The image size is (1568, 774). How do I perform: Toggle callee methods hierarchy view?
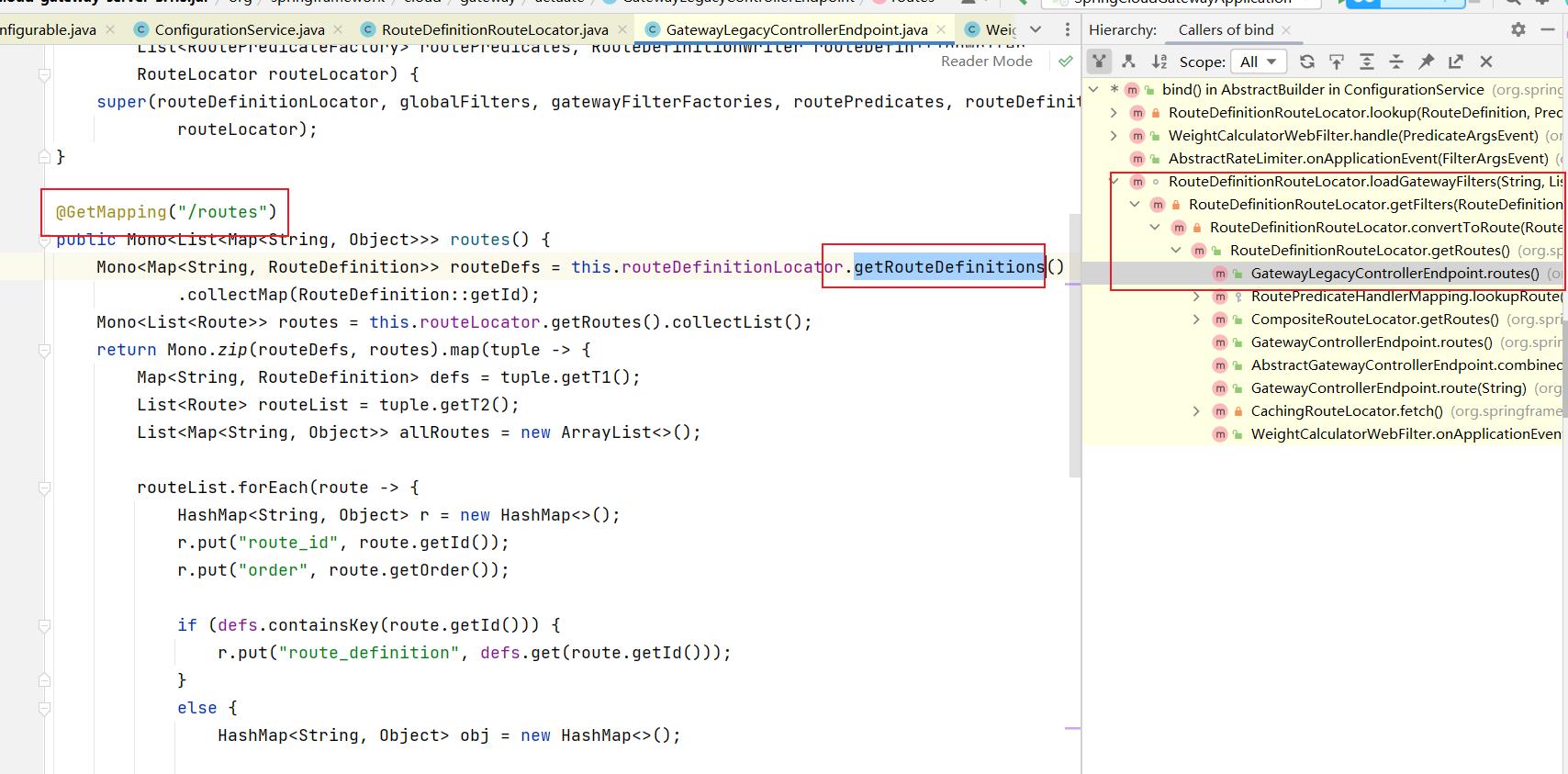coord(1128,62)
